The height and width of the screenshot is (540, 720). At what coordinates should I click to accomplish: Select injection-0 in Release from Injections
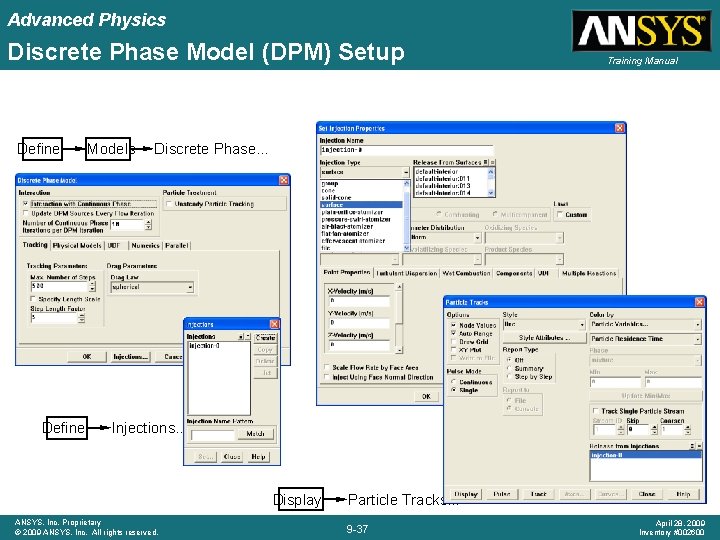645,455
